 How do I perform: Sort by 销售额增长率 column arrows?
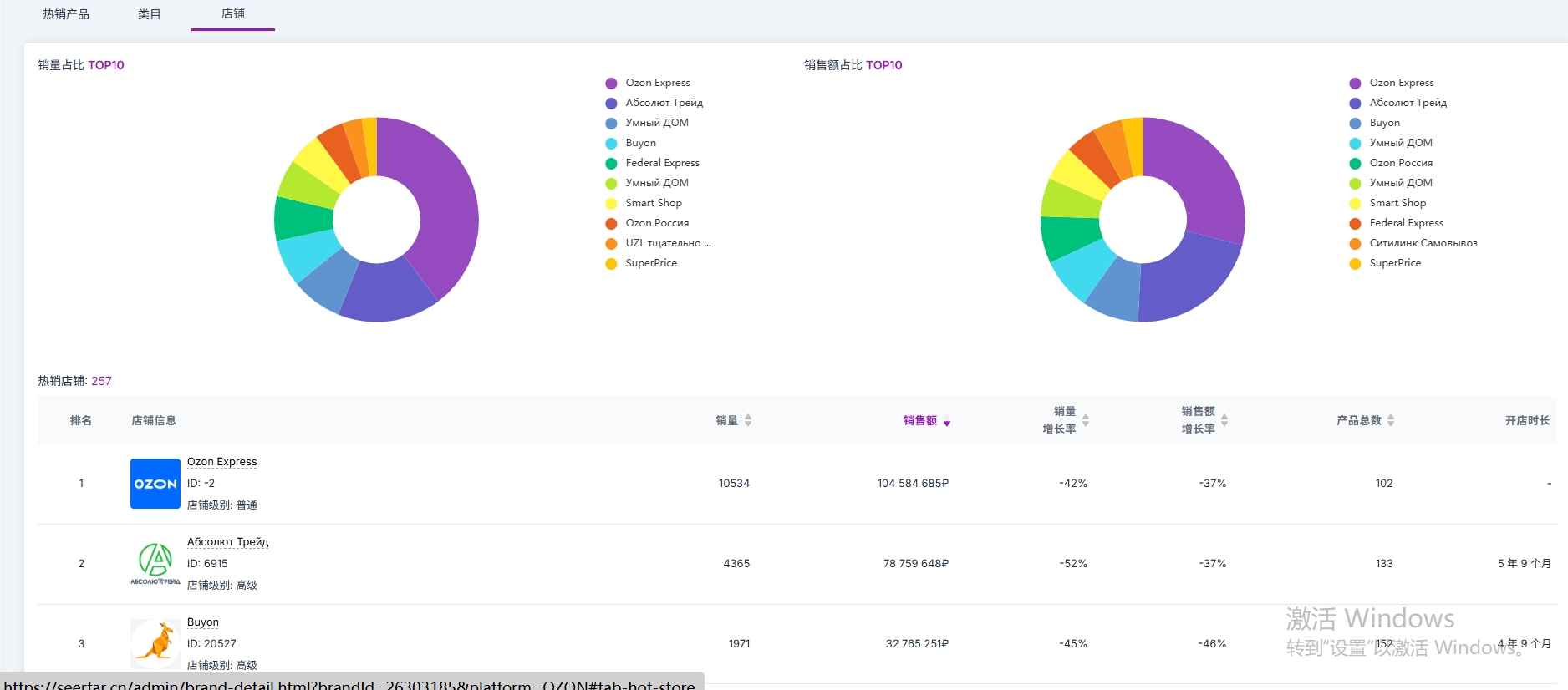tap(1224, 420)
